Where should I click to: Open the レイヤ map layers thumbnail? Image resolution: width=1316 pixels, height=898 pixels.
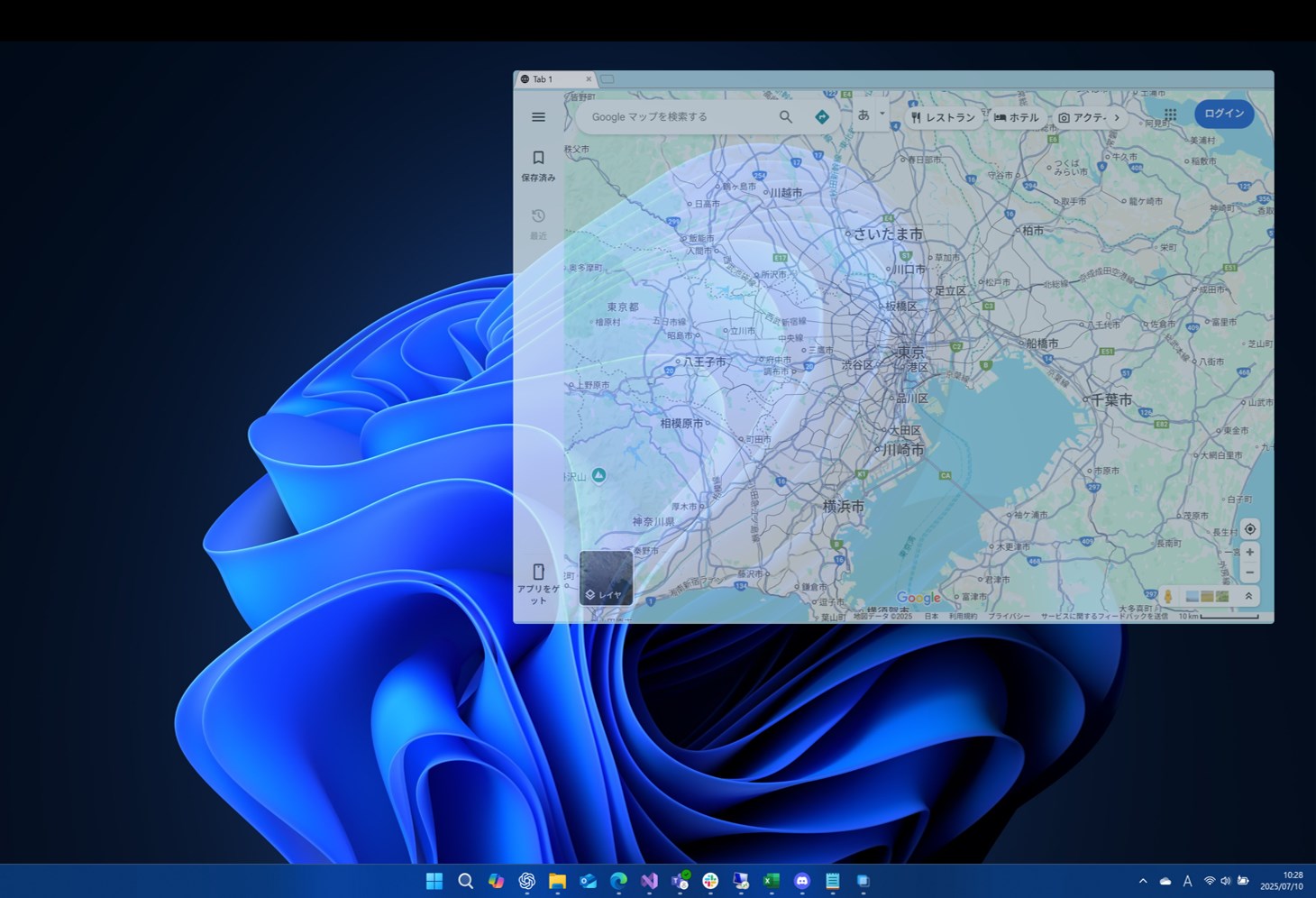point(606,578)
